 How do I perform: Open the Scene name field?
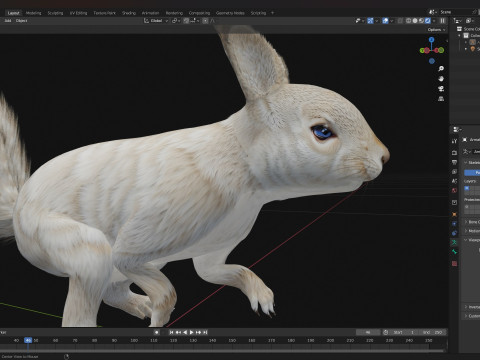click(455, 12)
